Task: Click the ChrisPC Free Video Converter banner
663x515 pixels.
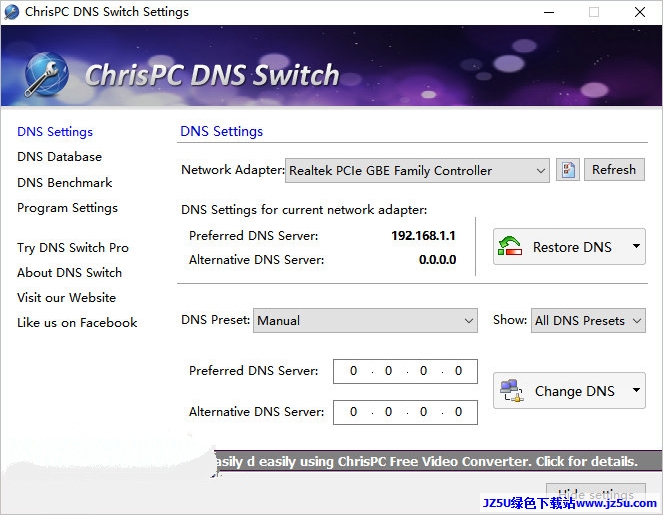Action: pos(438,461)
